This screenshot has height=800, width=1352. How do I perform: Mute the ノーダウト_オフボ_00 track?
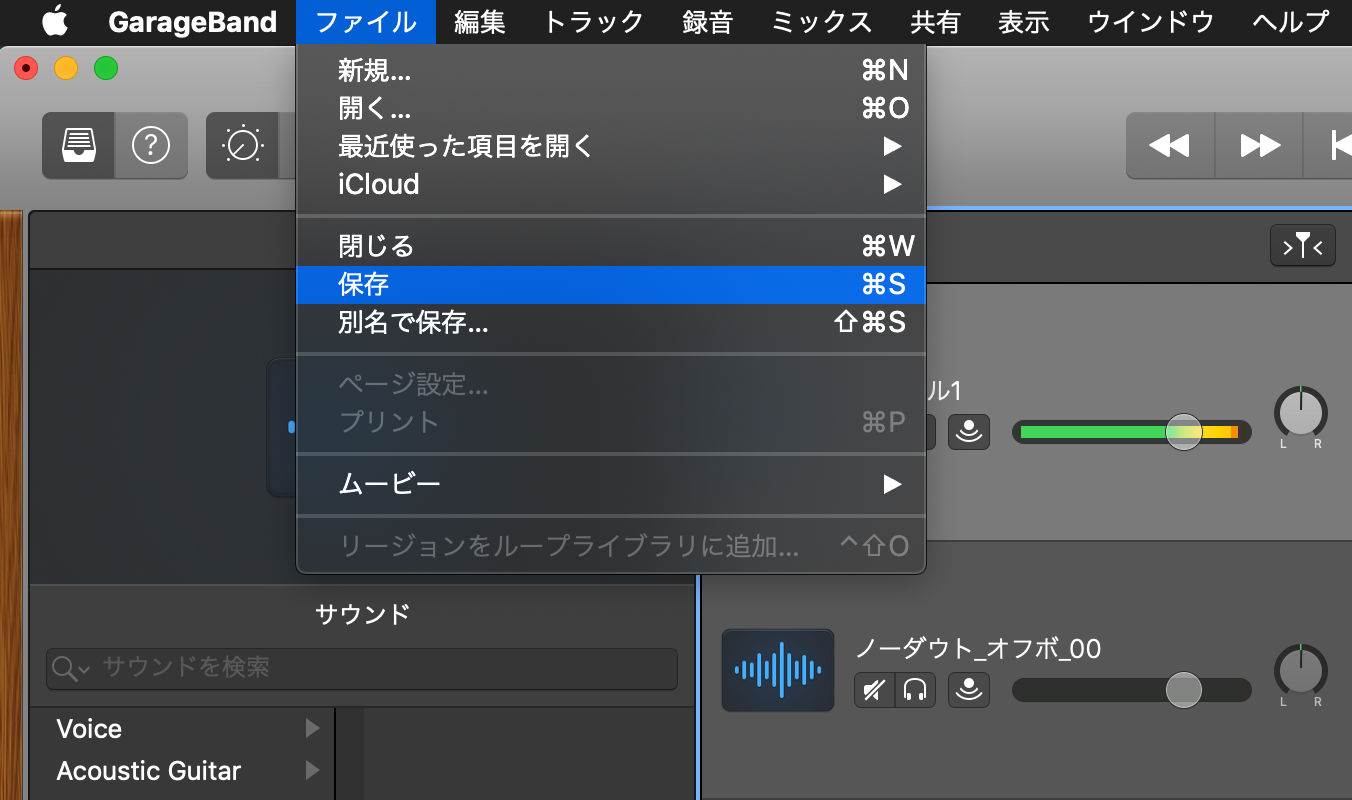pos(874,690)
